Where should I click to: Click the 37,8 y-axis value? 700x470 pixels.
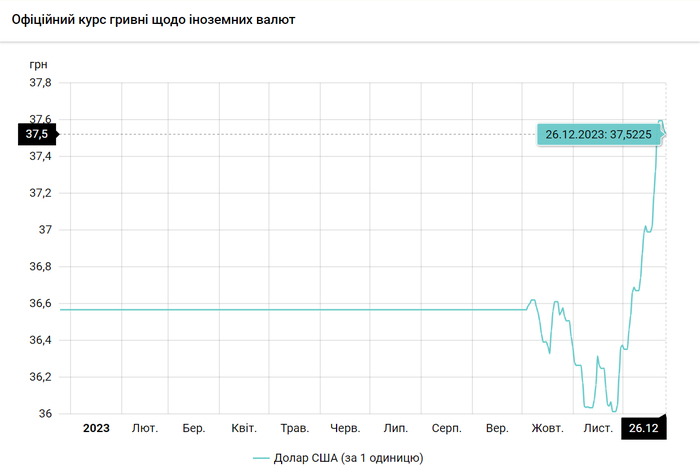point(38,84)
